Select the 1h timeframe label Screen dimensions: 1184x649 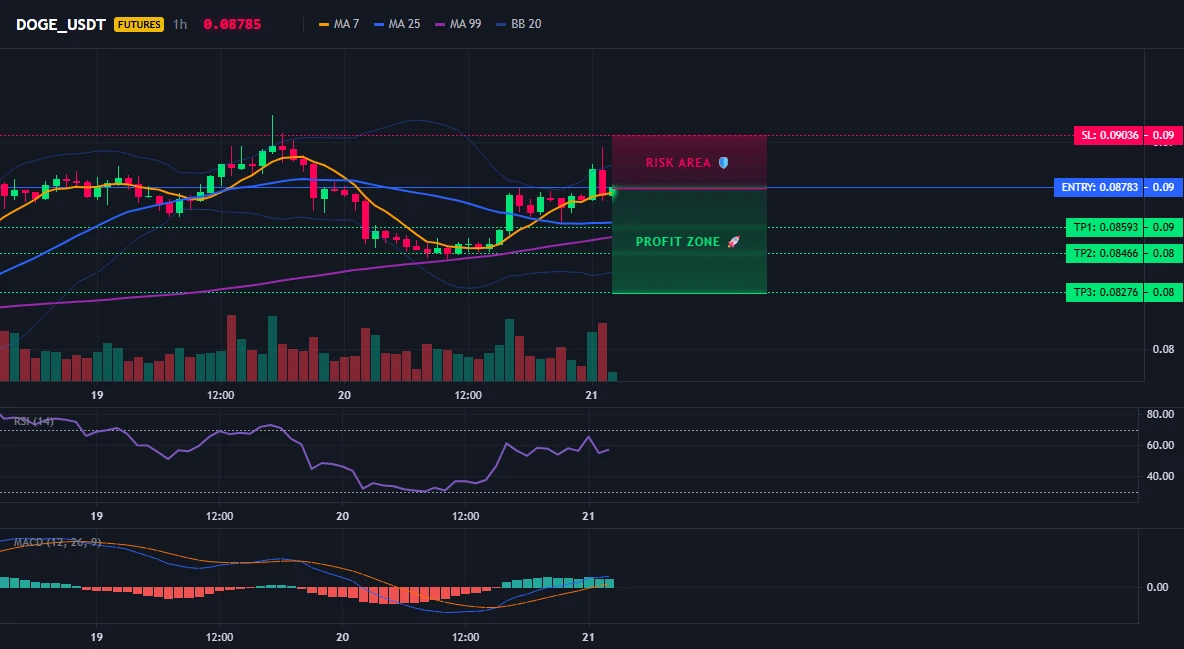(x=180, y=24)
